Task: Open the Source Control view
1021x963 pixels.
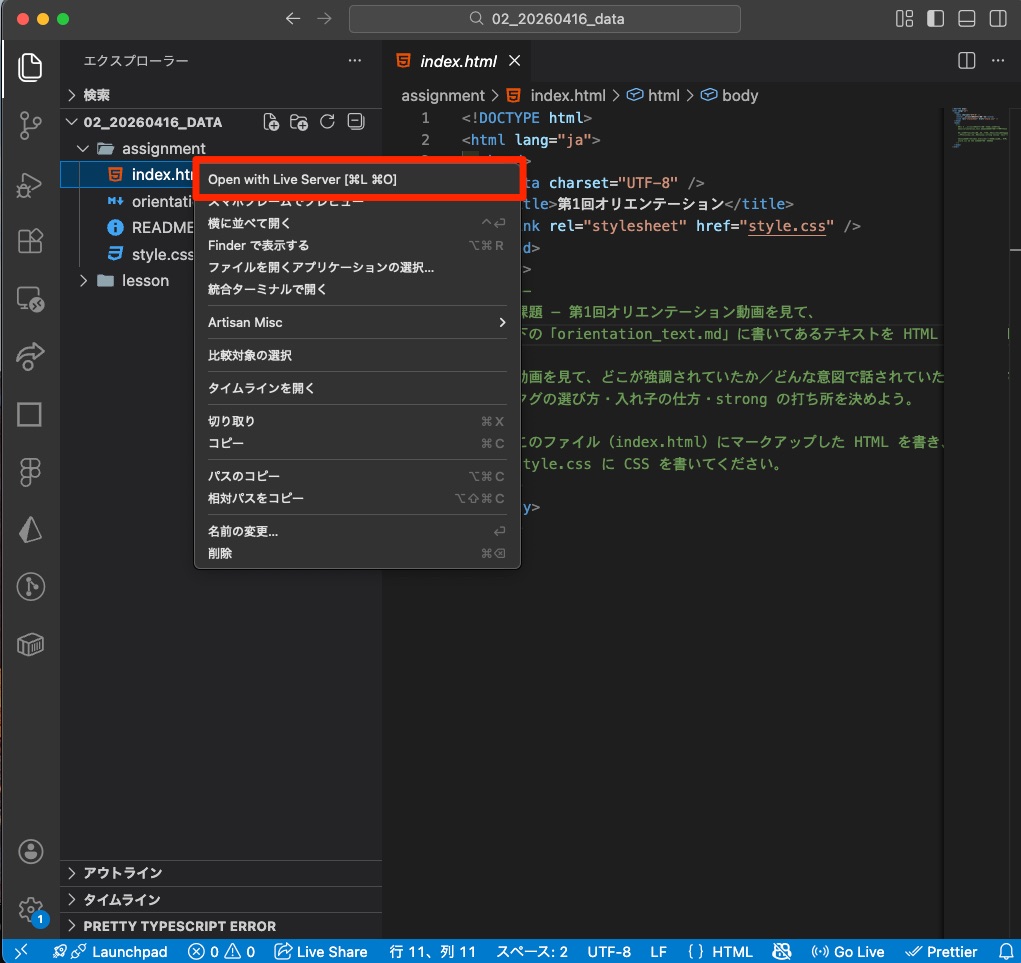Action: 30,125
